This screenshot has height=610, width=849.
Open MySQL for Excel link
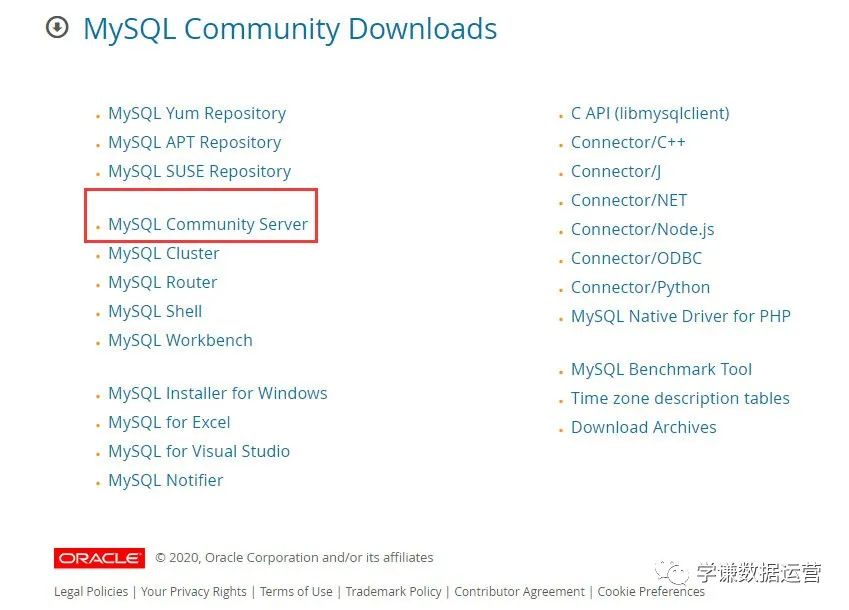pyautogui.click(x=169, y=422)
